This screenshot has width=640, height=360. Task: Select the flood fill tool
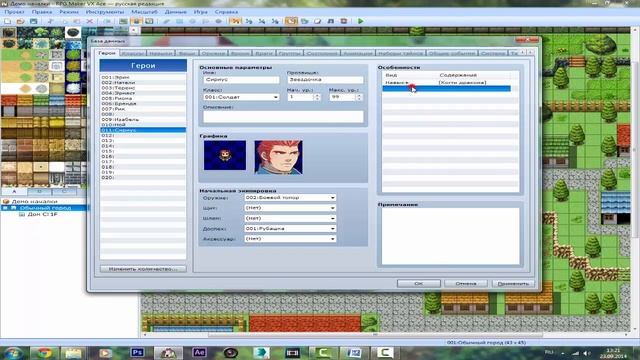pos(206,21)
